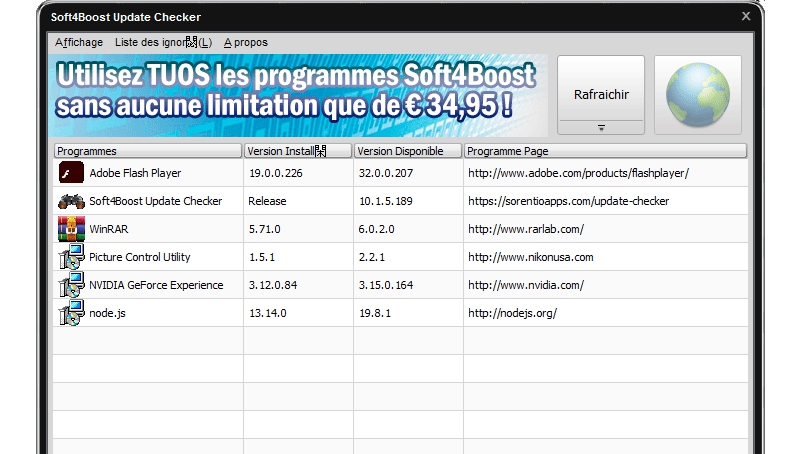This screenshot has width=800, height=454.
Task: Click the Soft4Boost Update Checker binoculars icon
Action: (71, 201)
